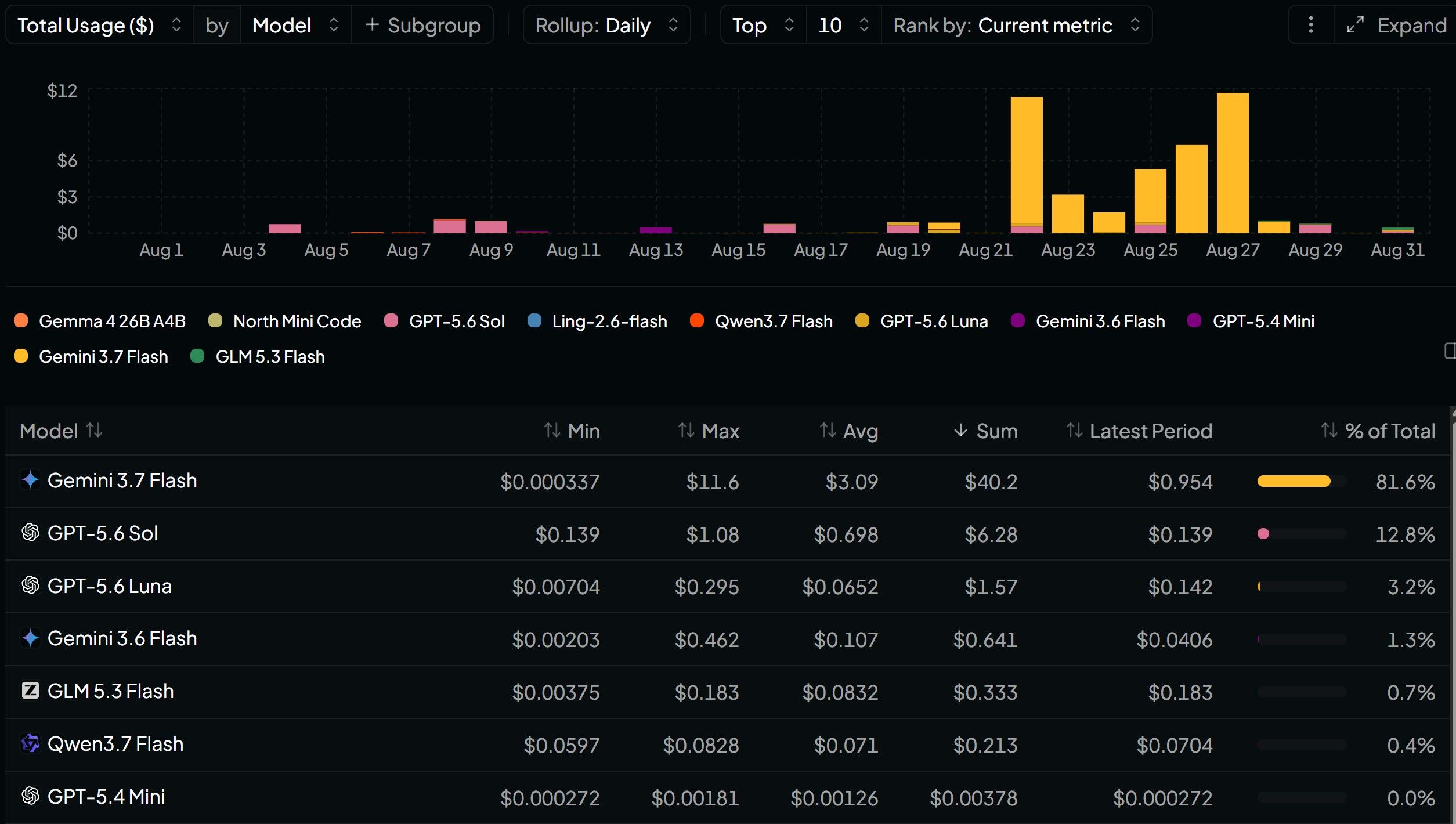
Task: Click the $1.57 Sum value
Action: [991, 587]
